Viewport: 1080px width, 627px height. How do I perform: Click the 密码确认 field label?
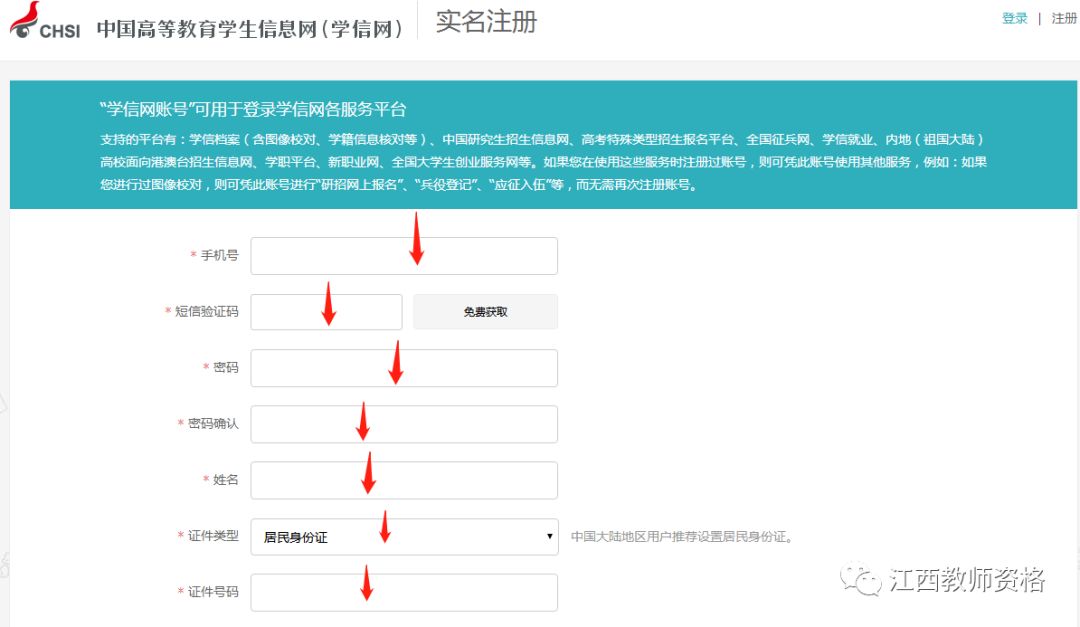(213, 423)
